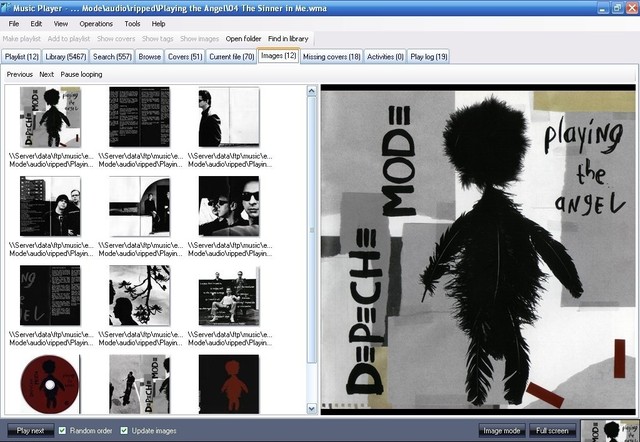
Task: Click Open folder in the toolbar
Action: click(x=243, y=39)
